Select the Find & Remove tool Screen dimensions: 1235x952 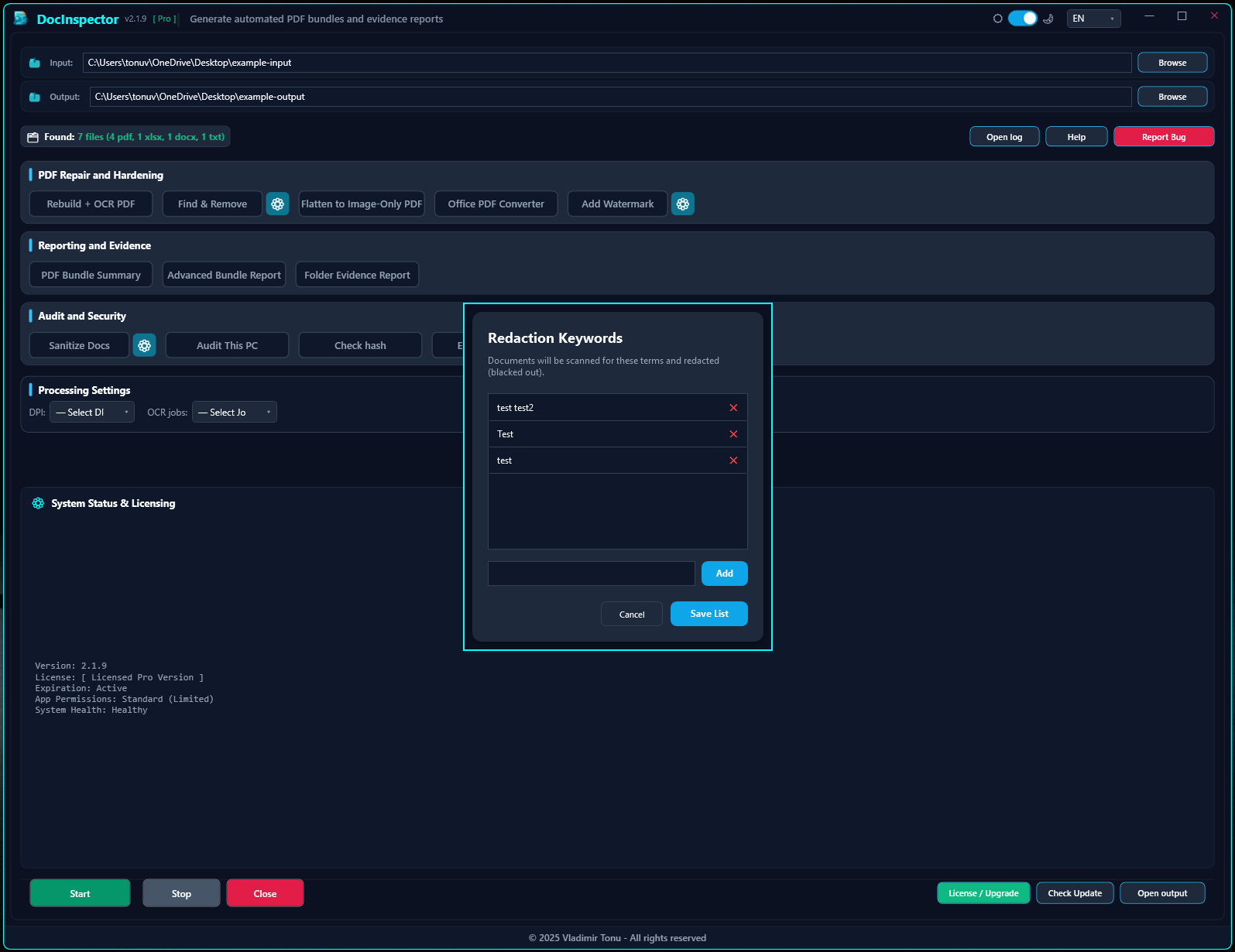[212, 204]
